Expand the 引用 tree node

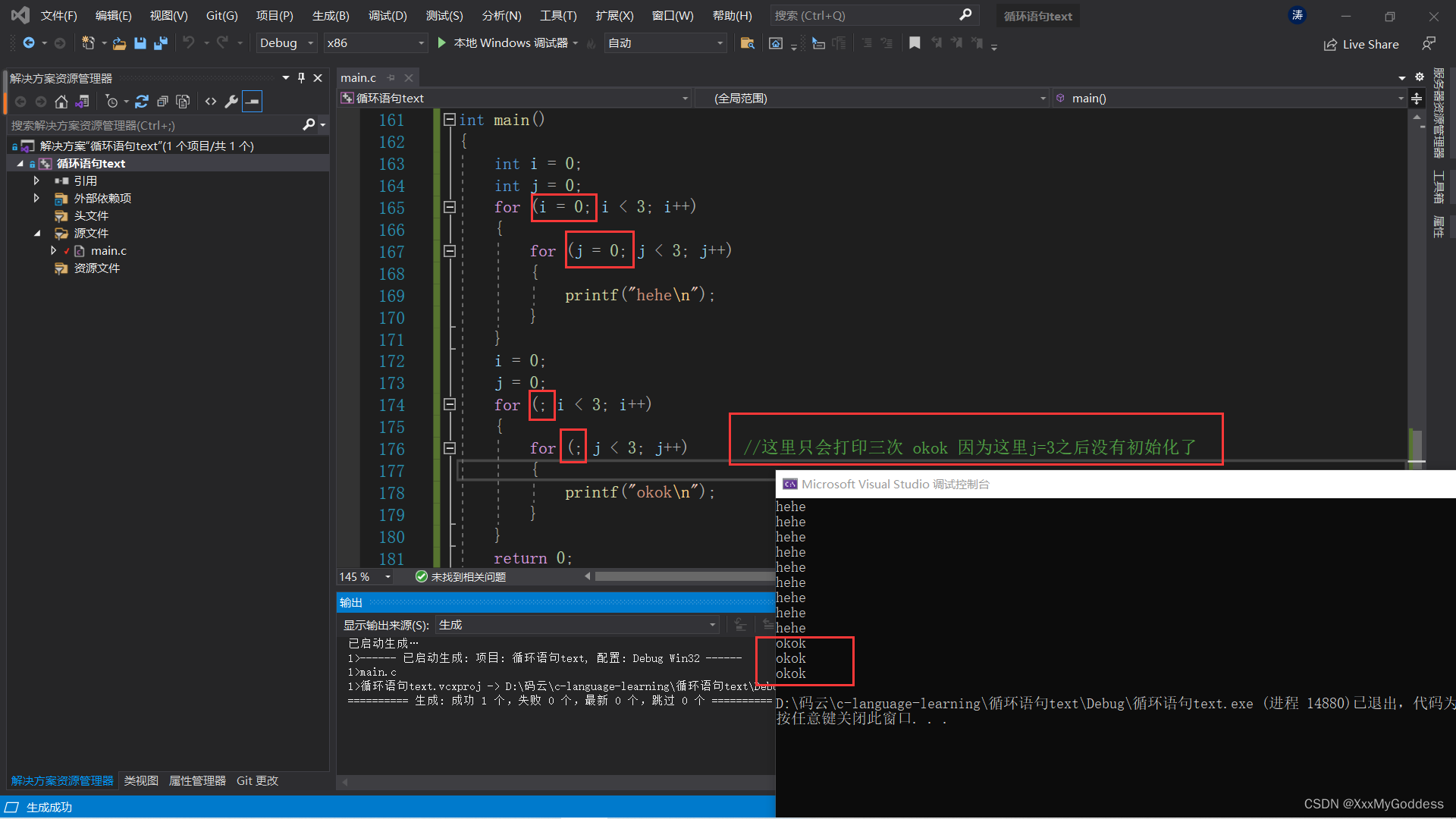click(36, 180)
